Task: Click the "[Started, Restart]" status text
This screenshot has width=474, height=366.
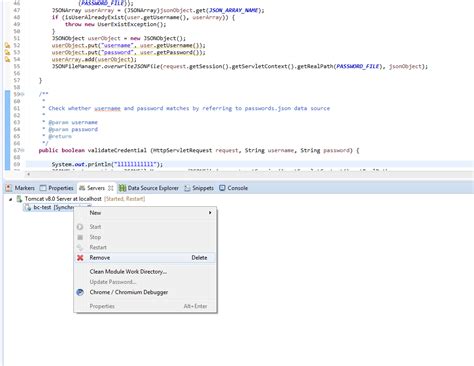Action: pos(124,199)
